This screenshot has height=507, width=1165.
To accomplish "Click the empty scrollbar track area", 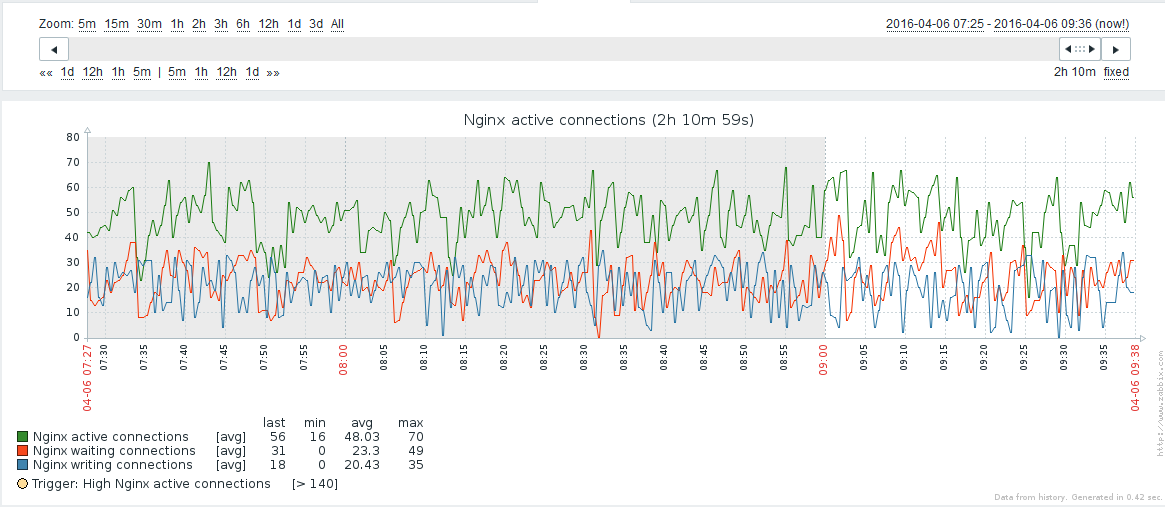I will point(563,49).
